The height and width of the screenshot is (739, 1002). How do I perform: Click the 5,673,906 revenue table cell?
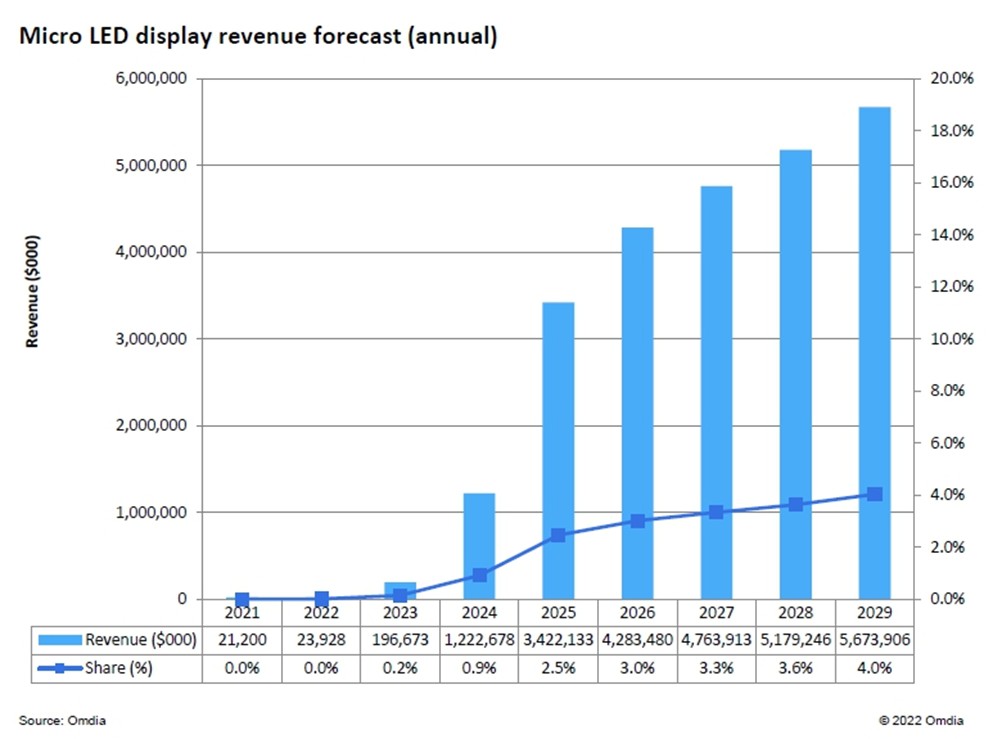(x=874, y=640)
